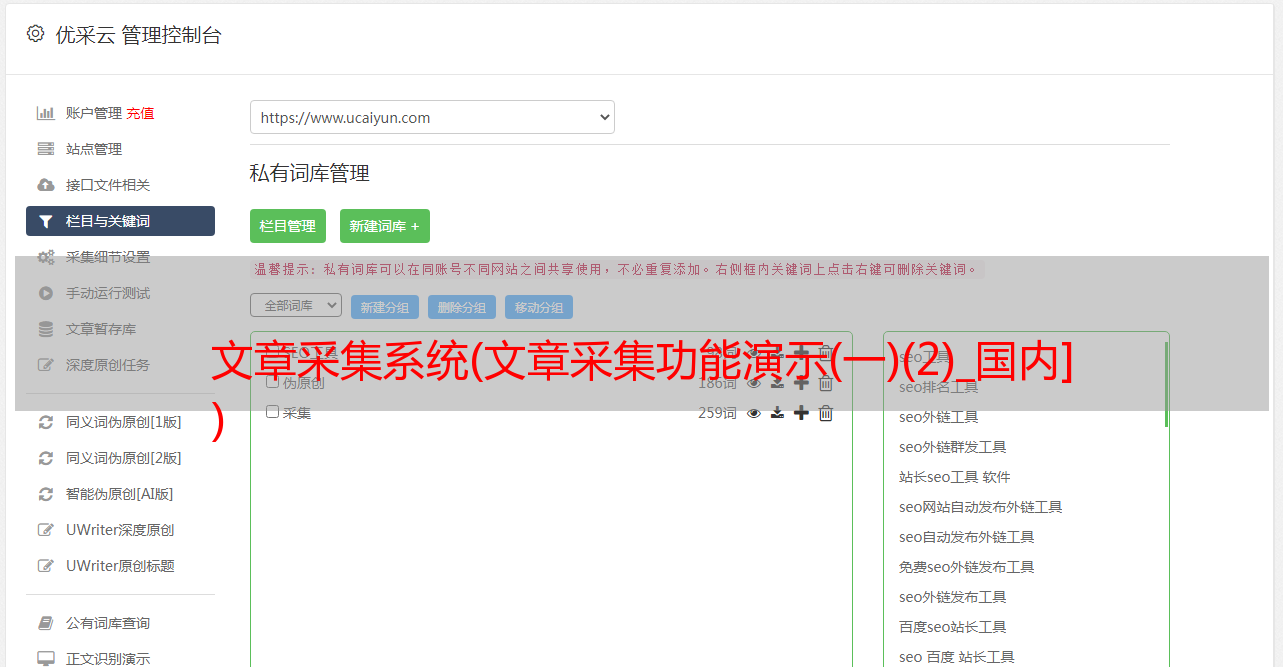Click the 移动分组 button

pos(539,307)
